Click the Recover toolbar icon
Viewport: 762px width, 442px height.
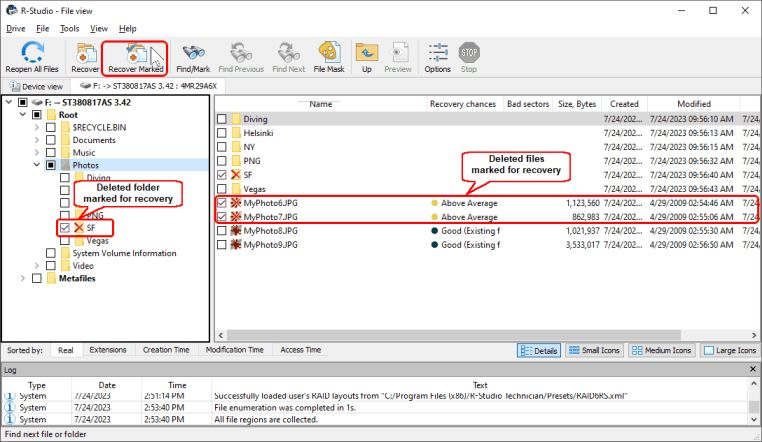86,52
